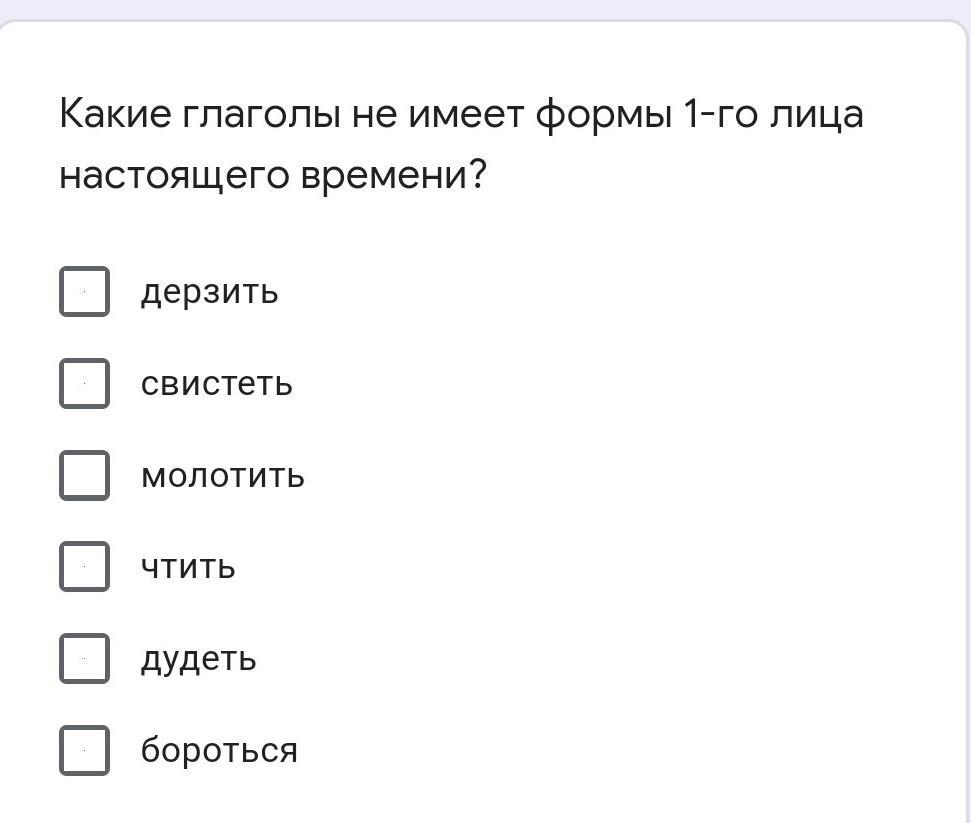Enable the чтить checkbox
Viewport: 971px width, 823px height.
click(84, 567)
